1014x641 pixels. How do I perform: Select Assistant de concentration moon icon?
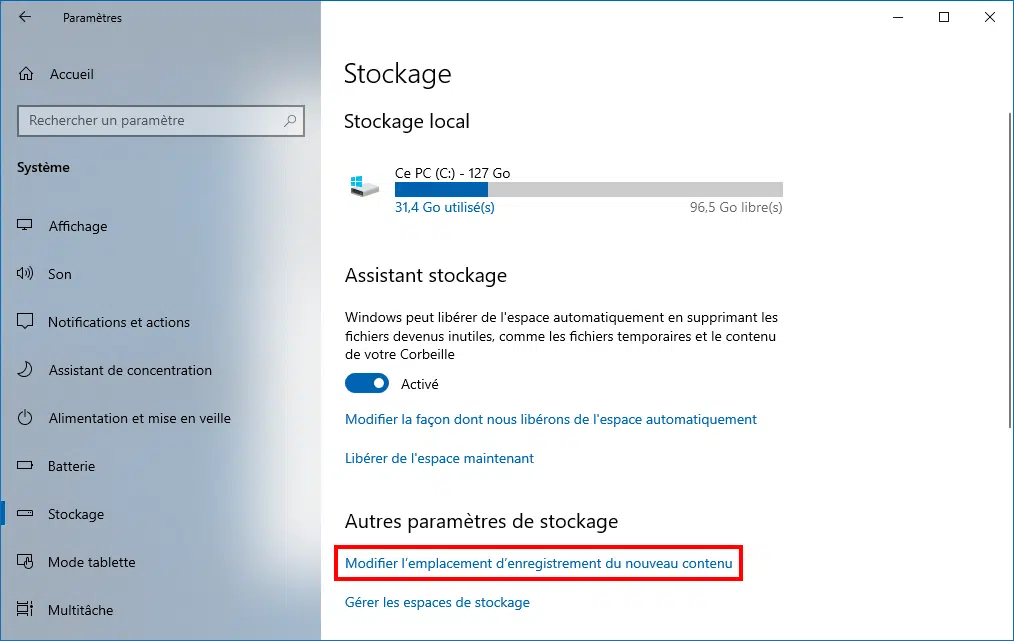click(x=25, y=369)
